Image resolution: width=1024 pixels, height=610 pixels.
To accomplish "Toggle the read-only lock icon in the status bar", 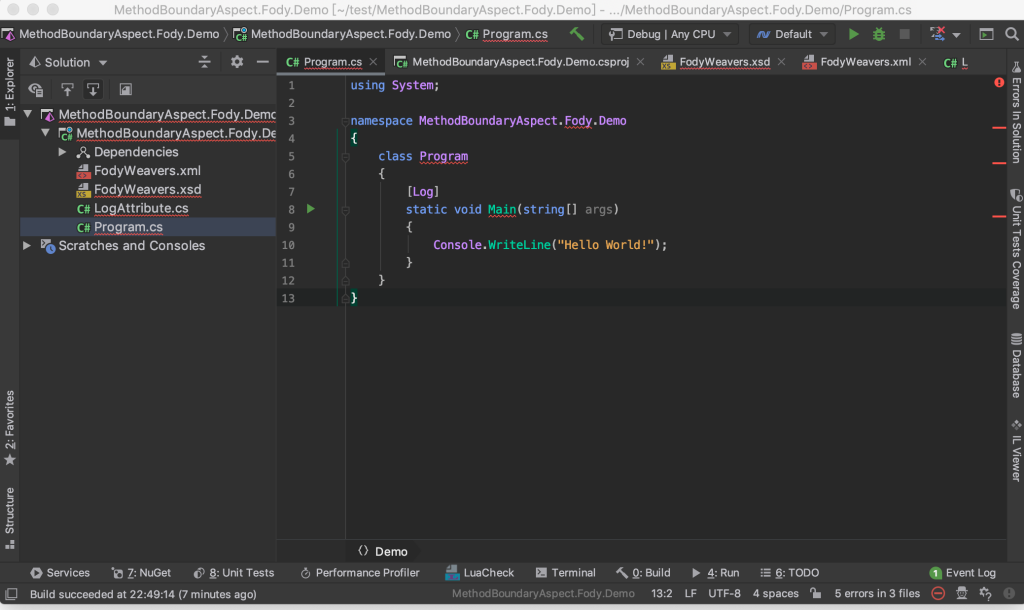I will (816, 594).
